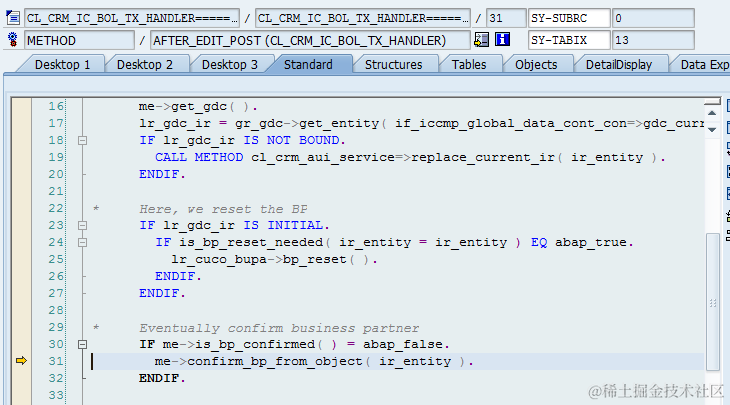Click the SY-TABIX label field
Image resolution: width=730 pixels, height=405 pixels.
[569, 40]
